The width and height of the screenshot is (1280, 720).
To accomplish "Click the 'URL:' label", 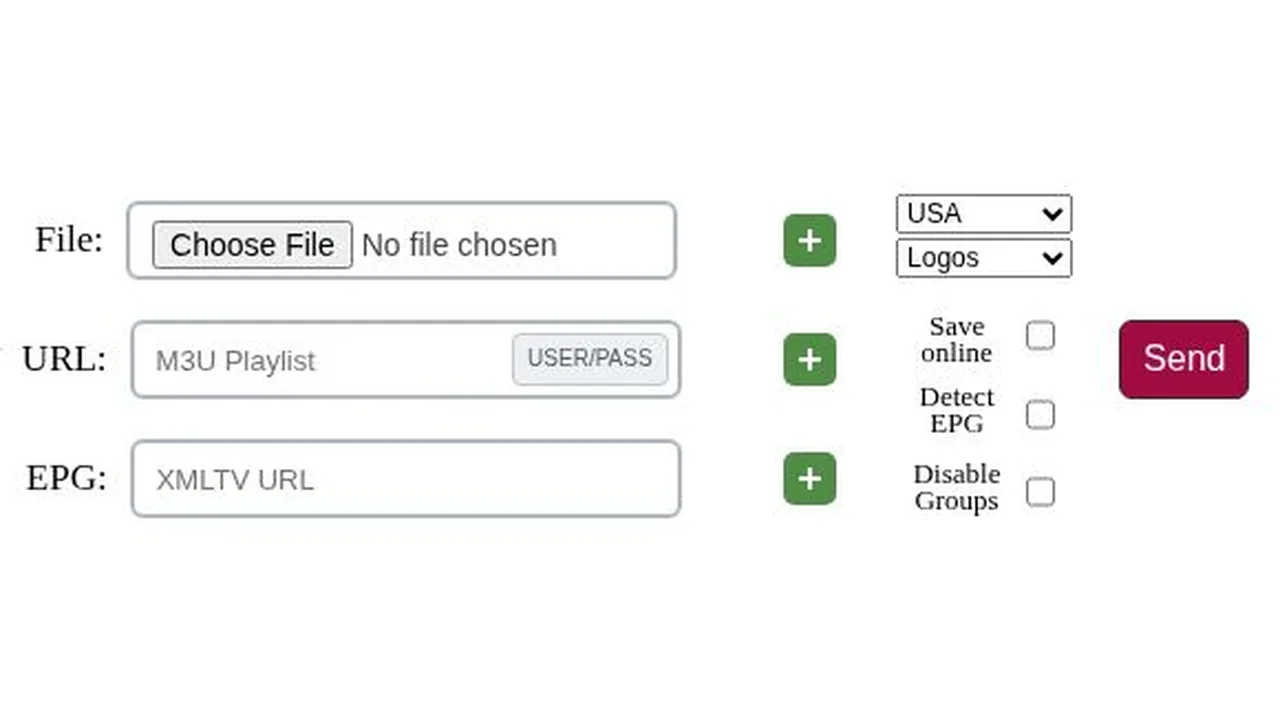I will click(x=64, y=358).
